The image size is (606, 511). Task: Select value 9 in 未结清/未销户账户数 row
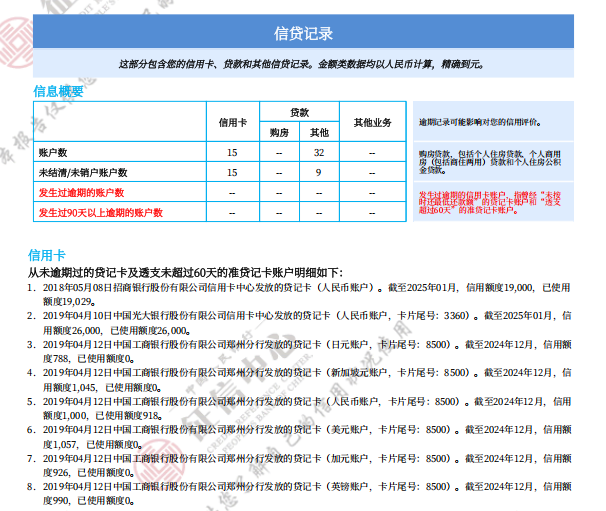(318, 173)
